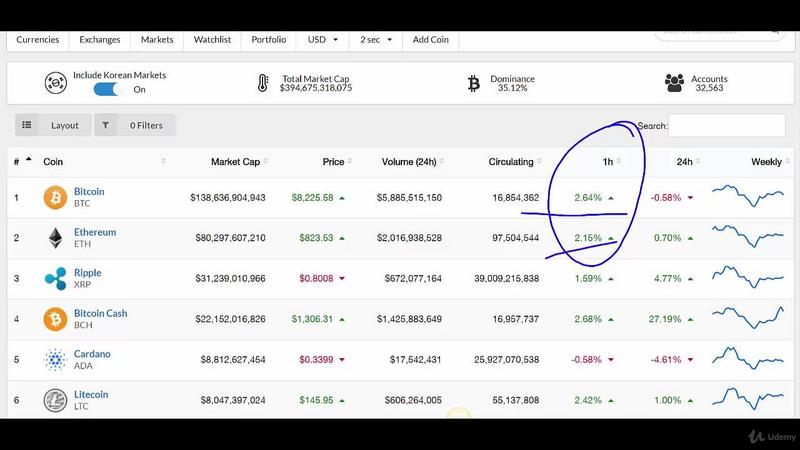Open the USD currency dropdown

(x=323, y=39)
